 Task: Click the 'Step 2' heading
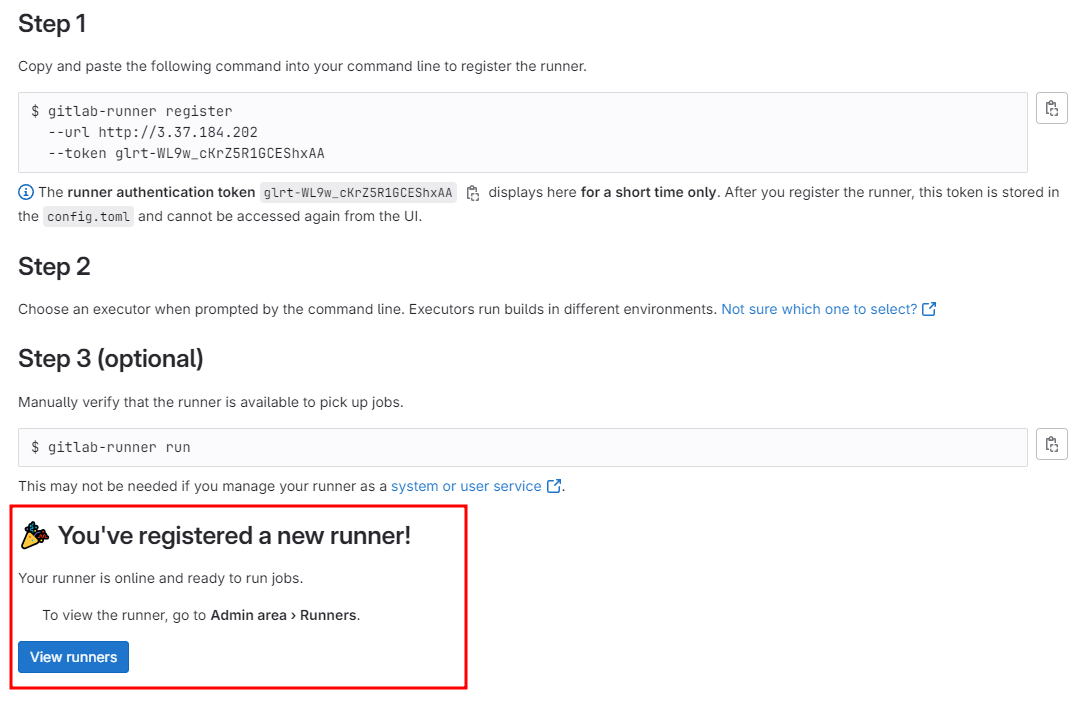click(x=54, y=267)
